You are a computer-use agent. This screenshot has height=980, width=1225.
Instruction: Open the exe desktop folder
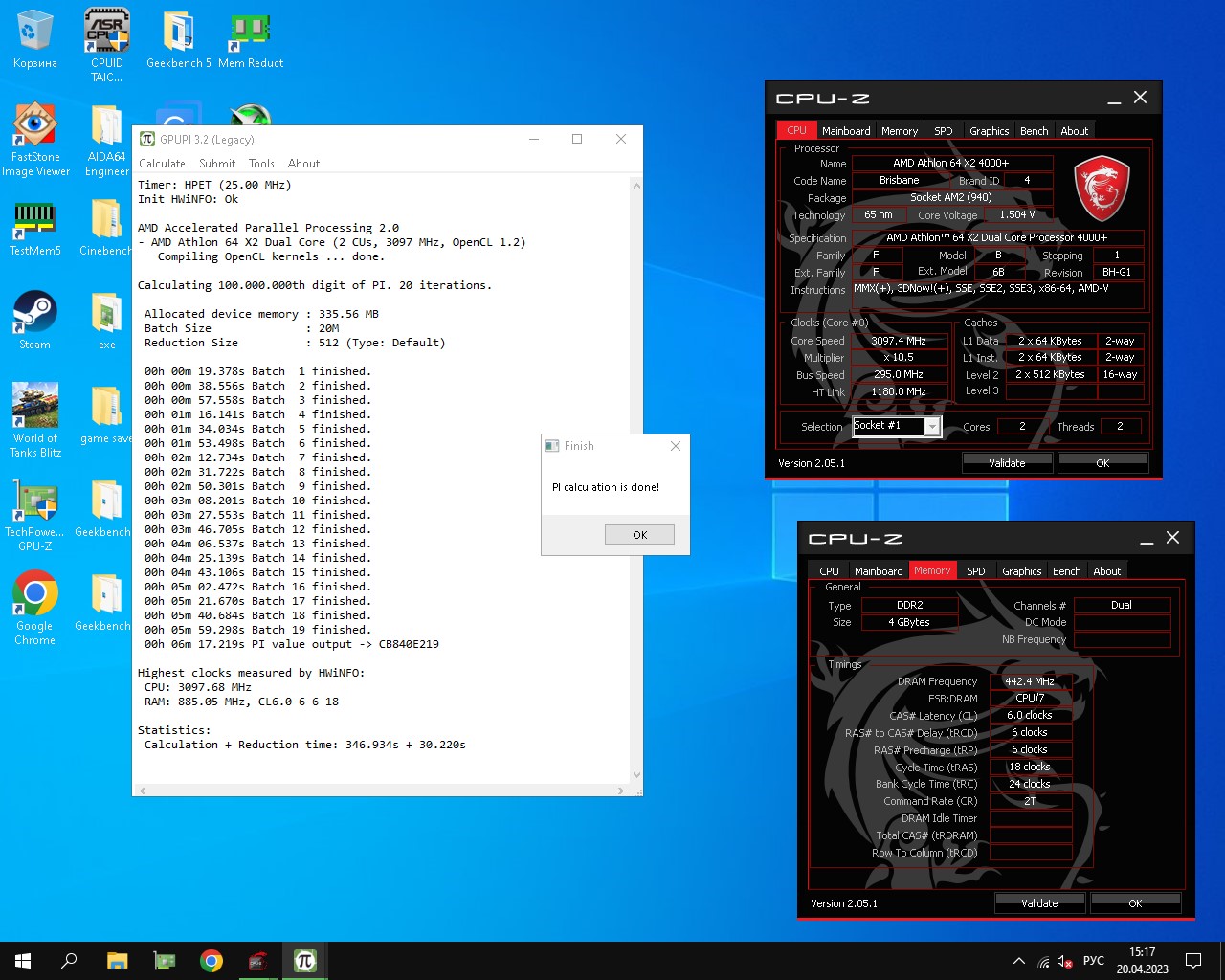pos(106,321)
